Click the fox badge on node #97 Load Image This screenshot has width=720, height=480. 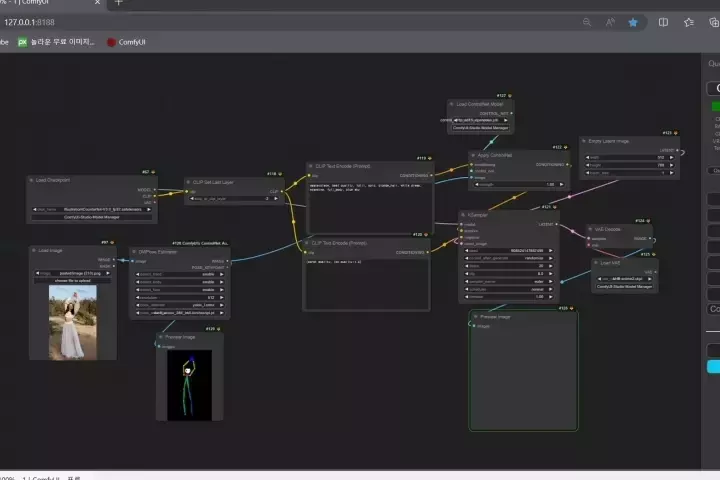pyautogui.click(x=112, y=243)
